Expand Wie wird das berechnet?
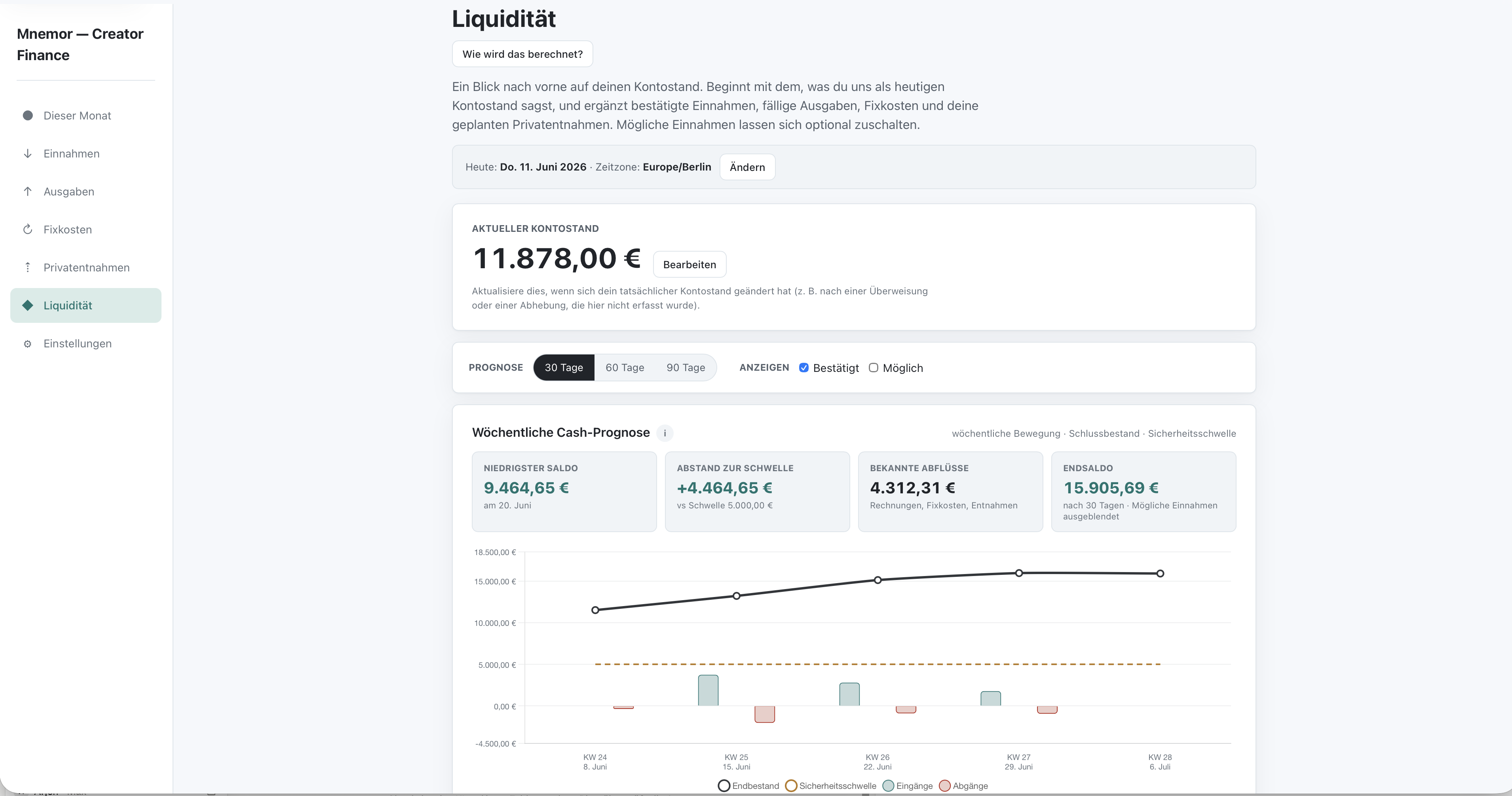 522,54
